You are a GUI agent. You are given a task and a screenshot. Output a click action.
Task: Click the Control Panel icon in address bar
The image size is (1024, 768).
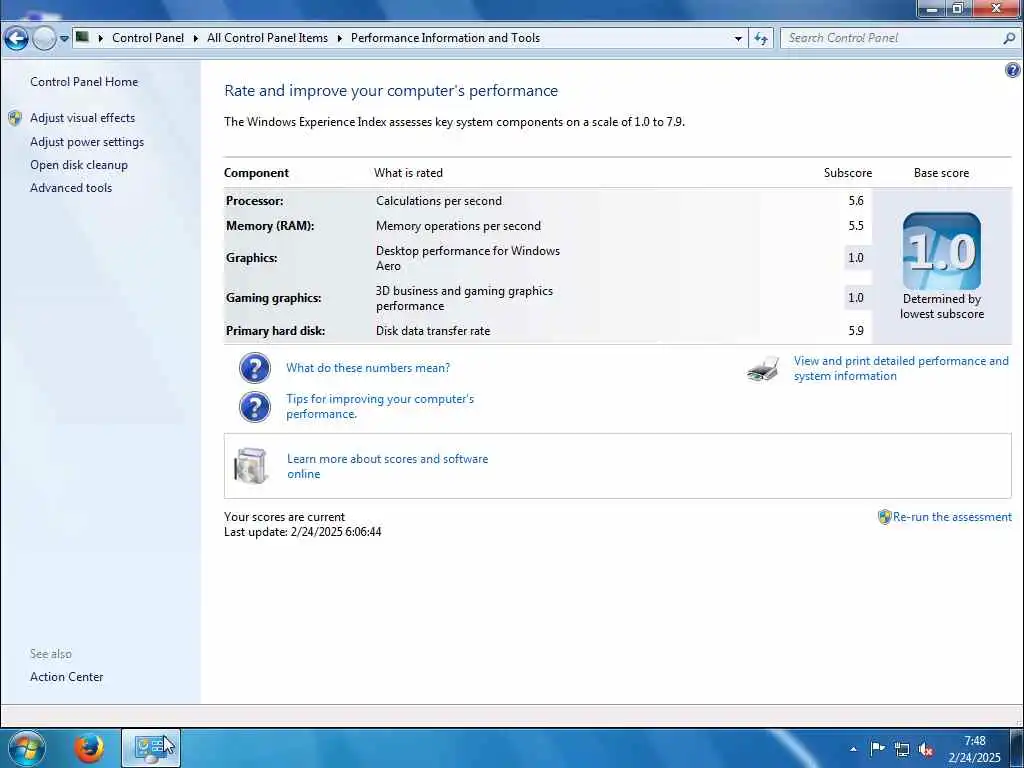point(82,37)
